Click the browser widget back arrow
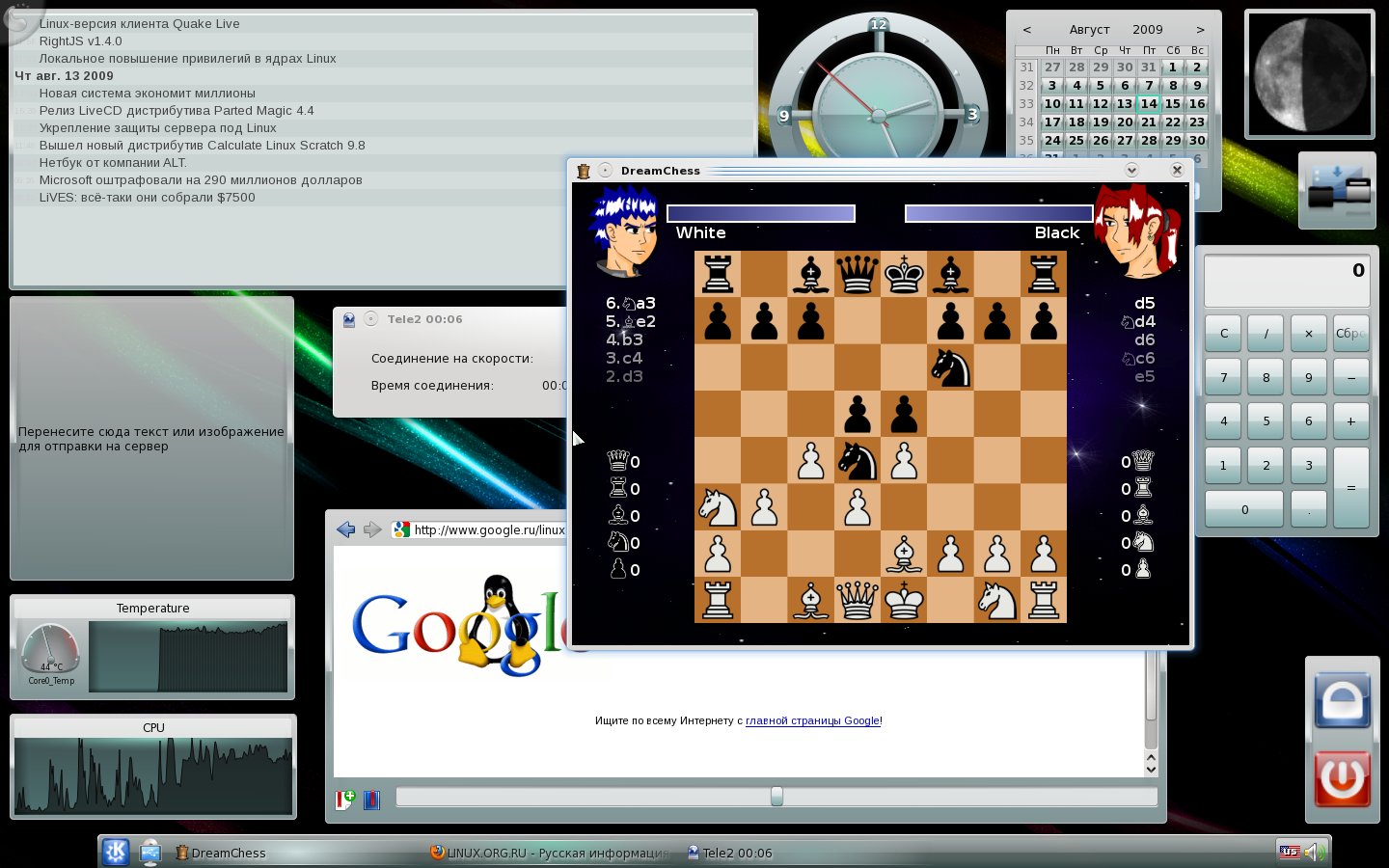The width and height of the screenshot is (1389, 868). pos(345,529)
